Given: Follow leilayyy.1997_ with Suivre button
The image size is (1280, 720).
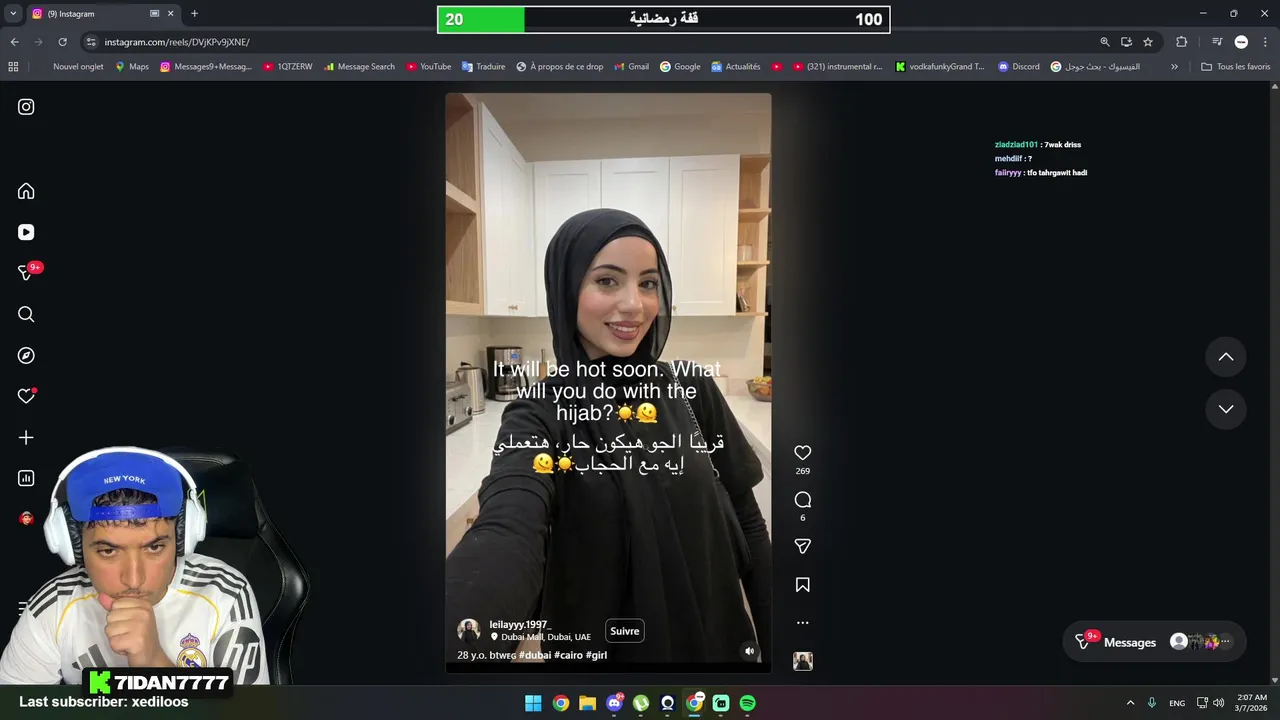Looking at the screenshot, I should tap(624, 631).
